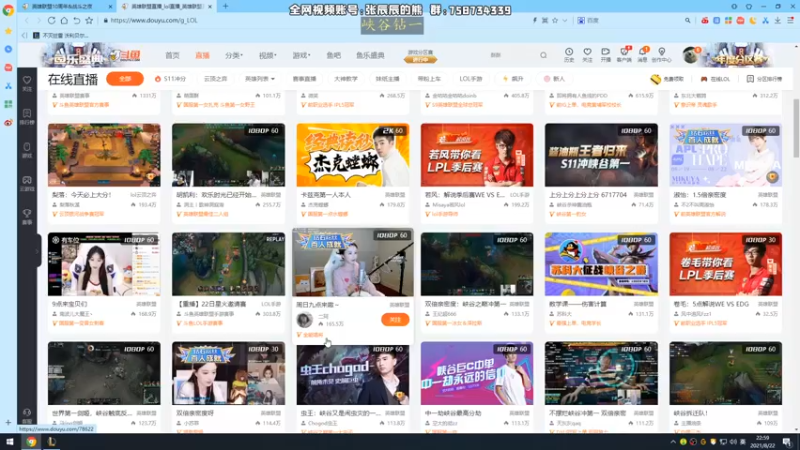Click the 历史 history clock icon
Viewport: 800px width, 450px height.
569,55
